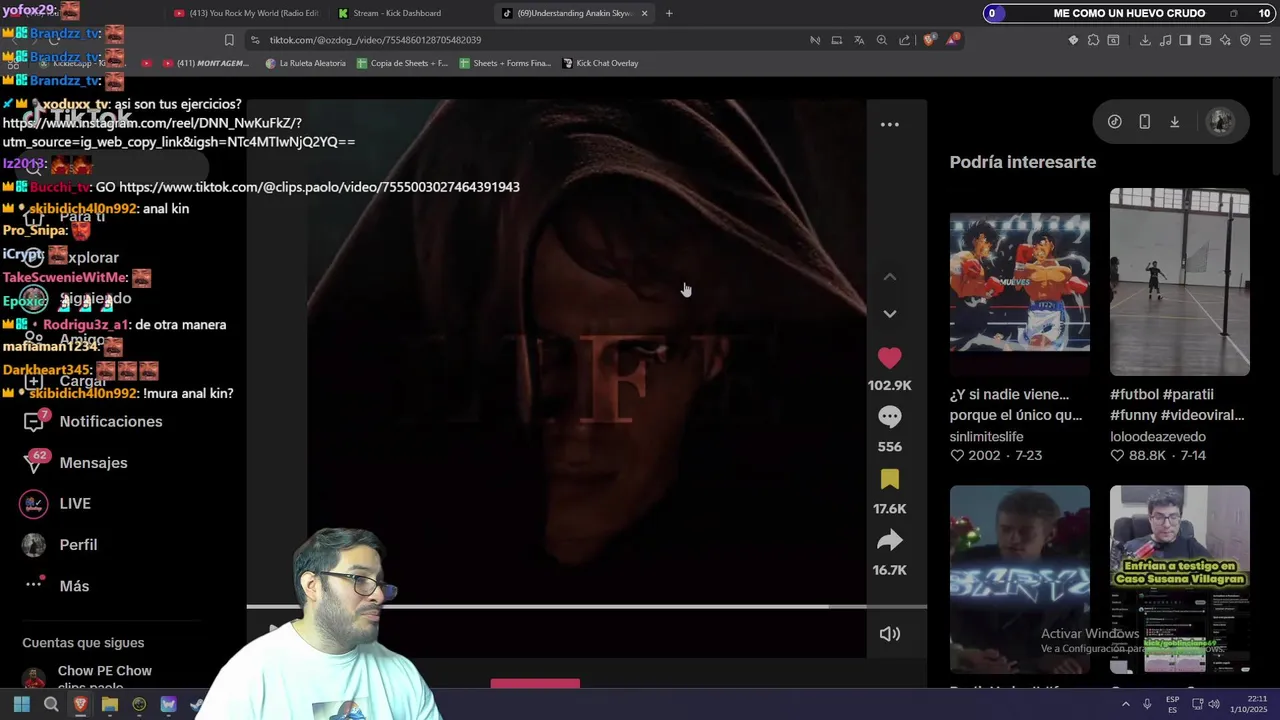Open the Windows Start button
This screenshot has width=1280, height=720.
click(x=21, y=704)
